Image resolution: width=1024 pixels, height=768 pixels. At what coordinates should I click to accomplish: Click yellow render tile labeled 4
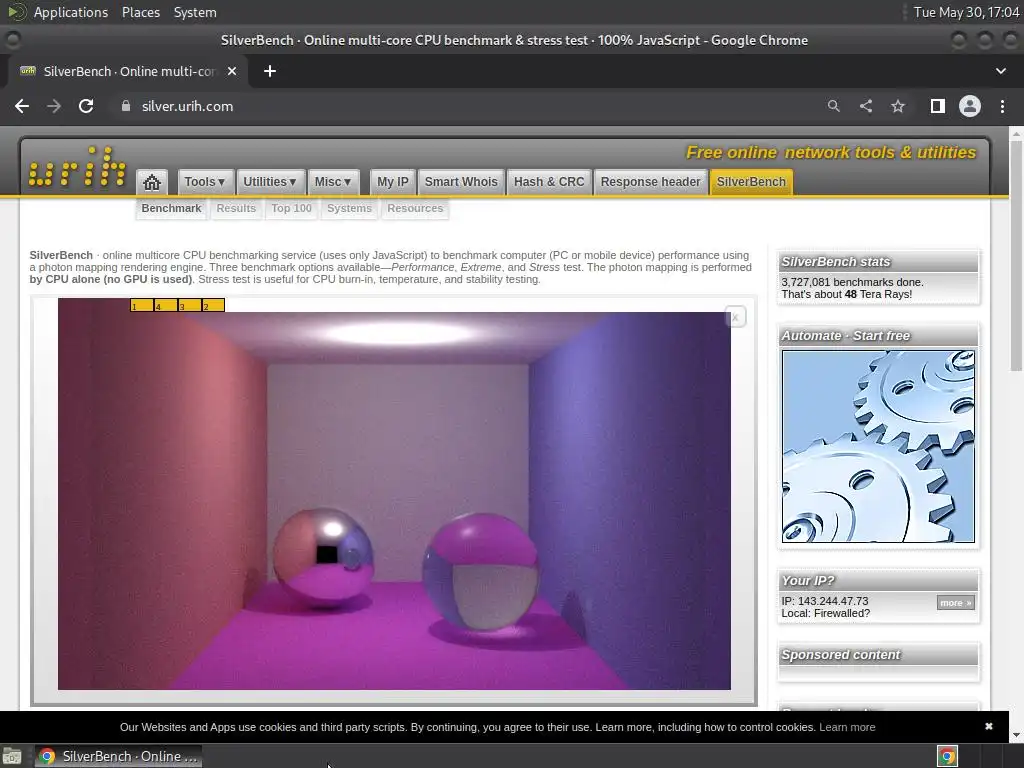click(165, 305)
